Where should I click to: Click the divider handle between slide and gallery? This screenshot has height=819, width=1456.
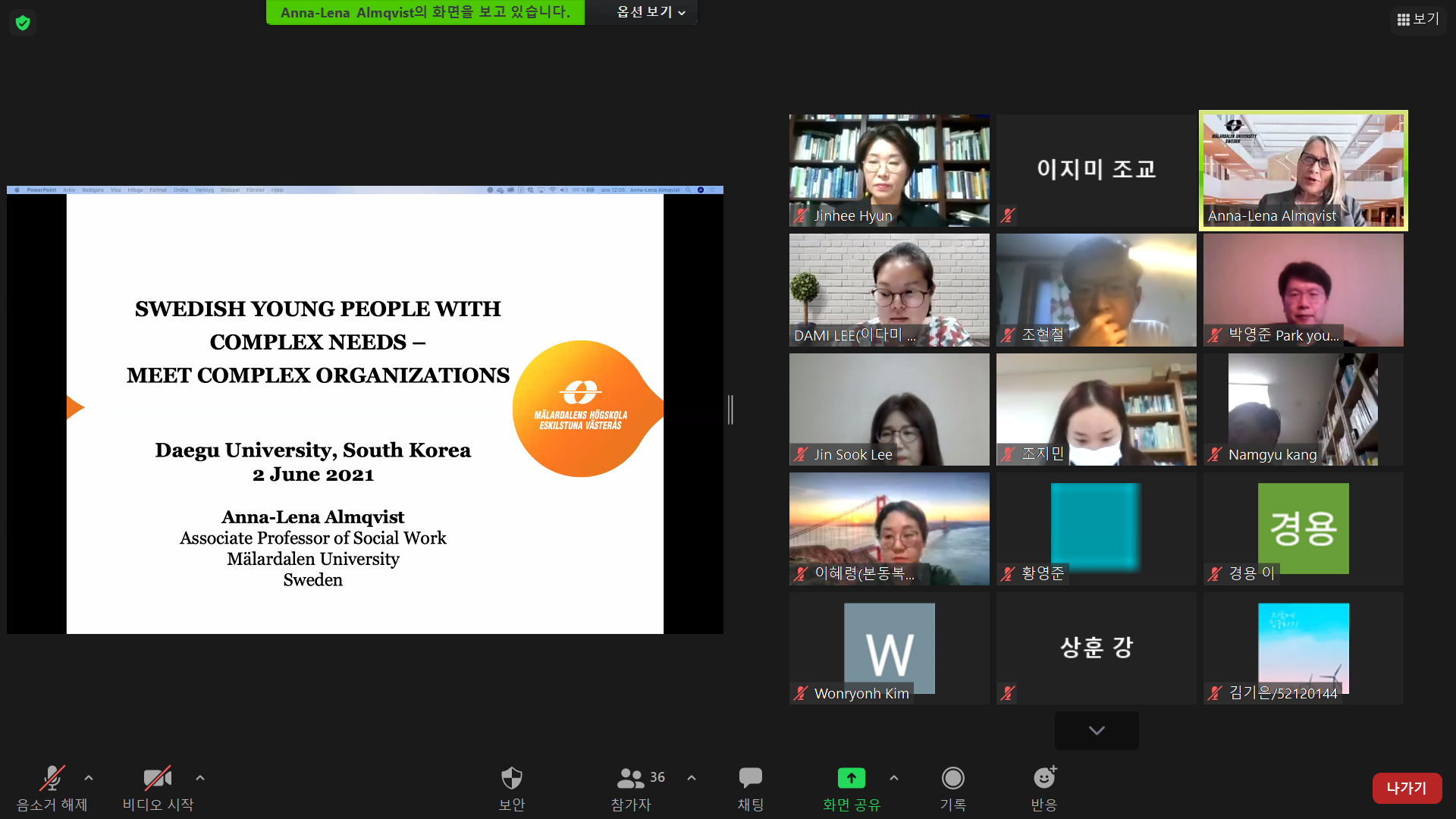click(x=730, y=409)
